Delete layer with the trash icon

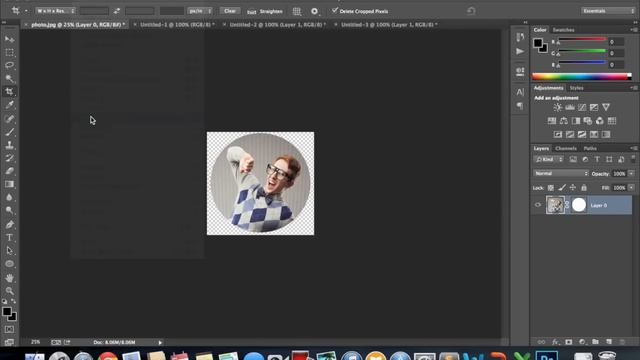tap(622, 342)
